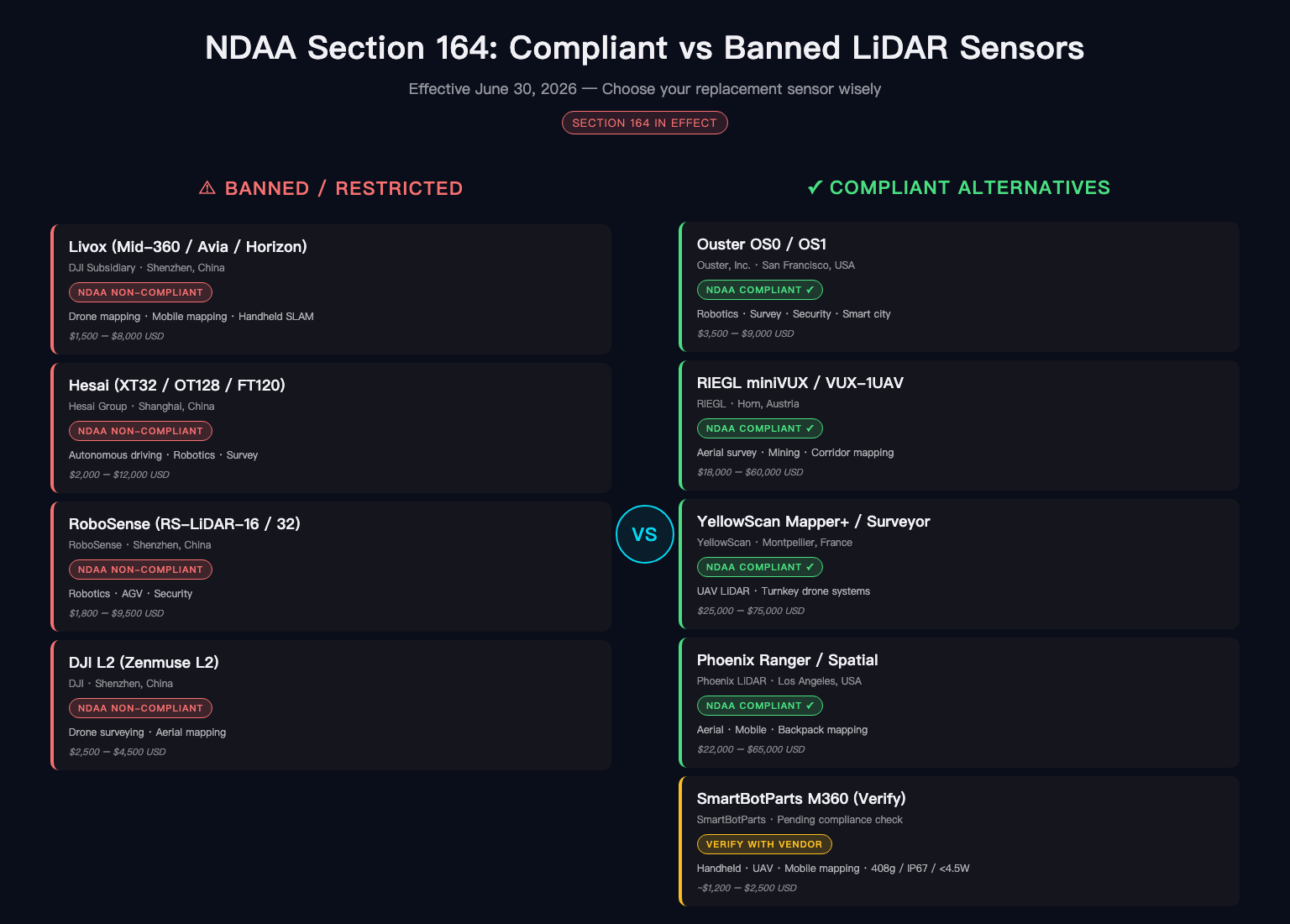Click the Hesai NDAA NON-COMPLIANT badge
The height and width of the screenshot is (924, 1290).
(140, 431)
